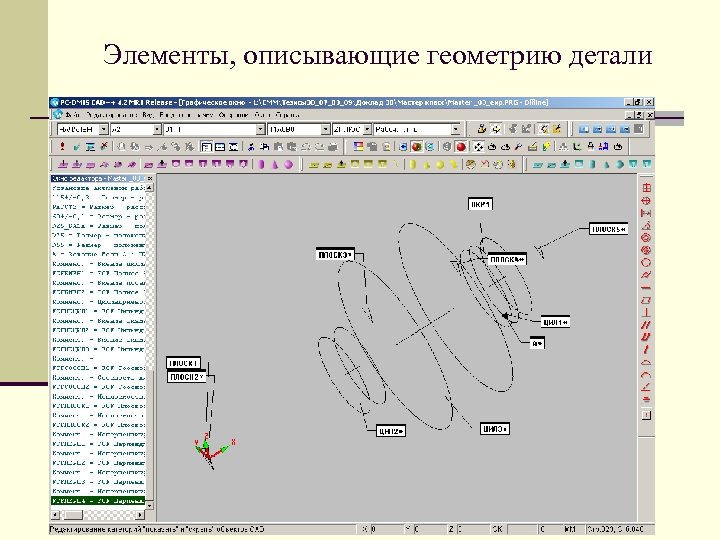This screenshot has height=540, width=720.
Task: Click the Location dimension icon
Action: click(x=646, y=187)
